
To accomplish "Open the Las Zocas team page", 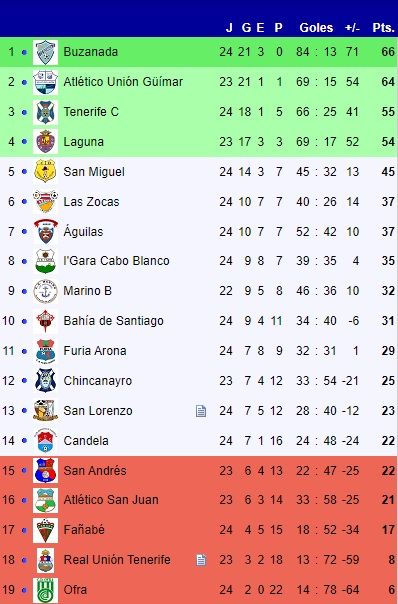I will tap(91, 201).
